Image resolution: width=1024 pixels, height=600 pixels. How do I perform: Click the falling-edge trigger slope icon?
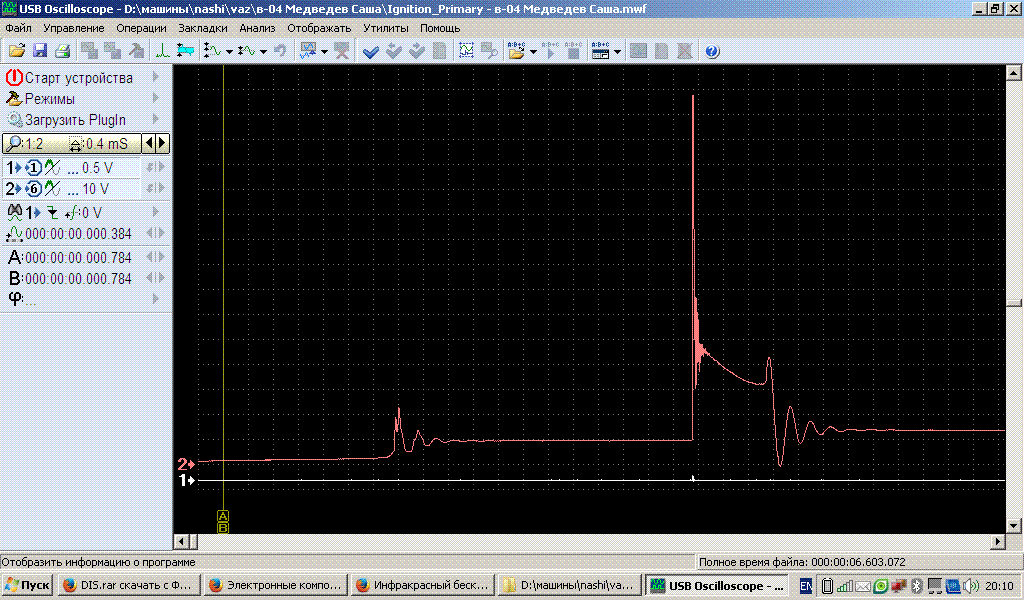click(x=52, y=213)
